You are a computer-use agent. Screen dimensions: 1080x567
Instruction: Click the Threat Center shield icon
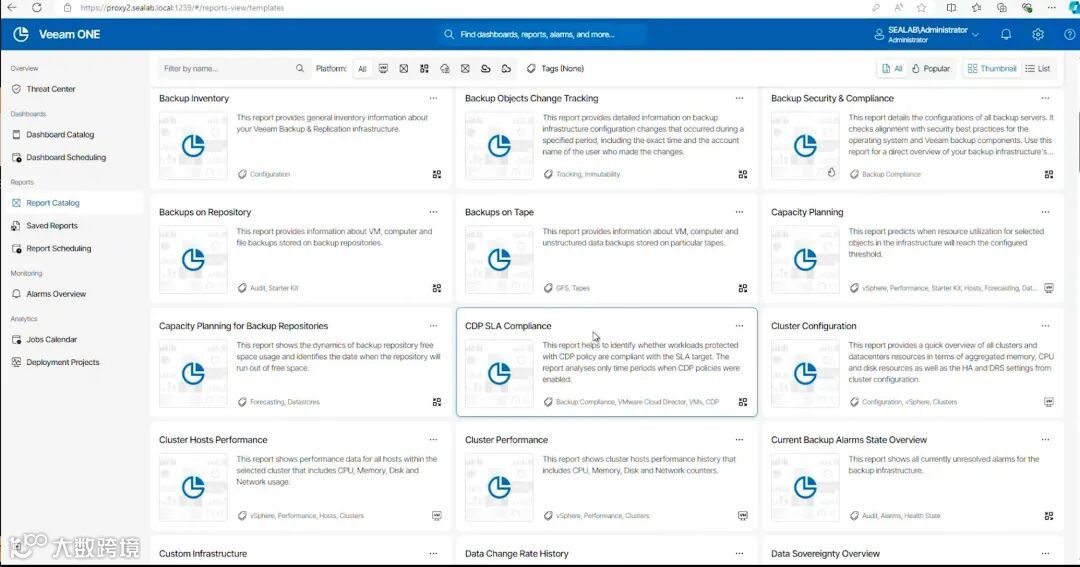point(17,89)
